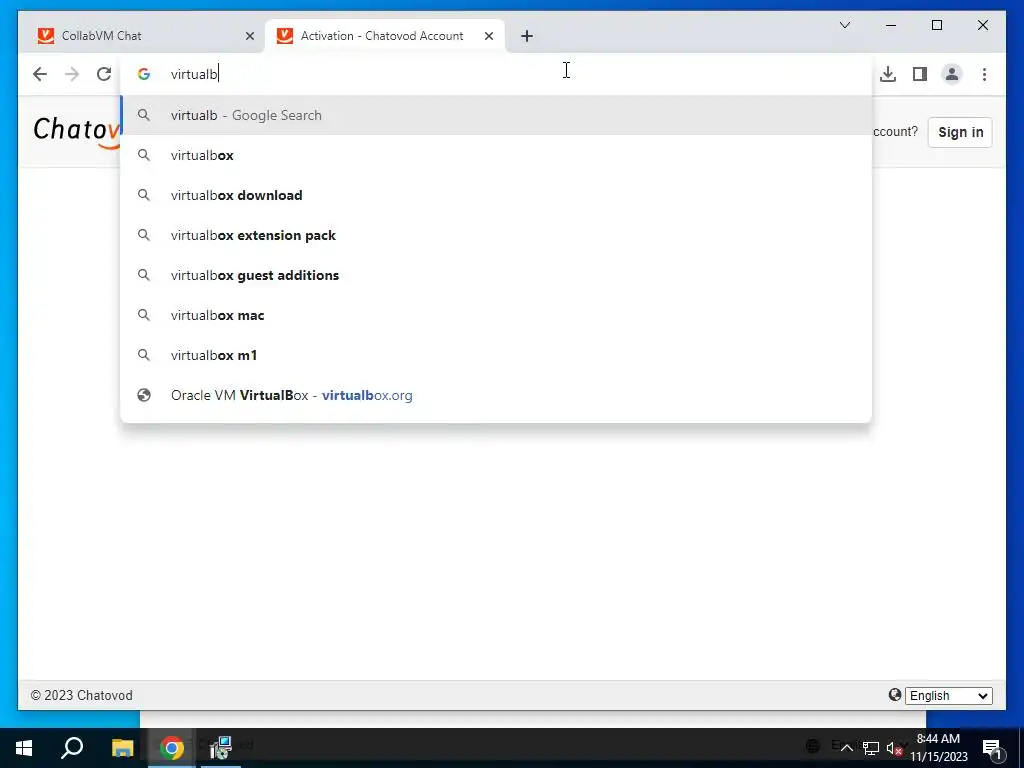Expand the tab search chevron

pyautogui.click(x=844, y=25)
